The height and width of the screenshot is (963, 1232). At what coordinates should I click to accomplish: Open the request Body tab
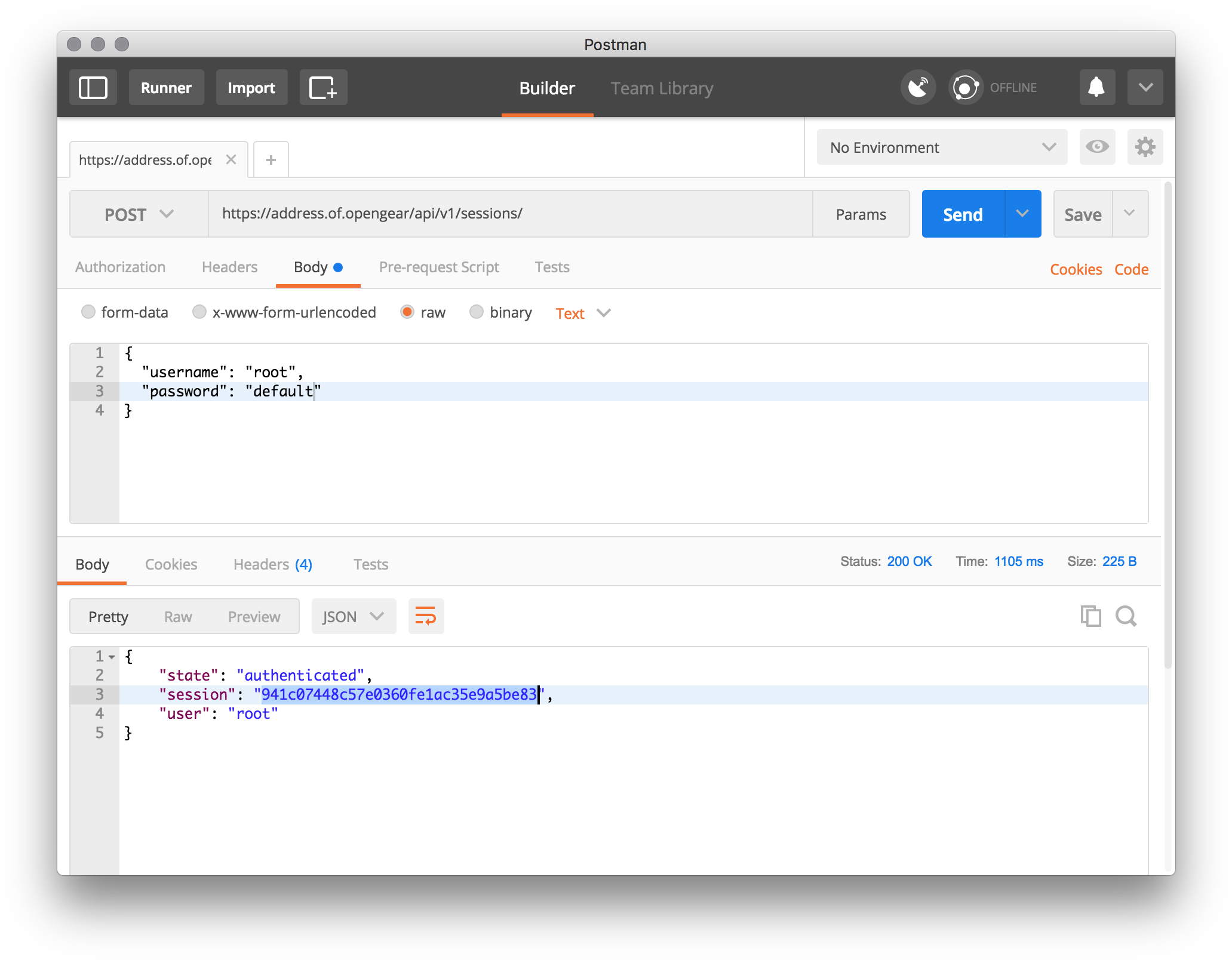pos(318,267)
